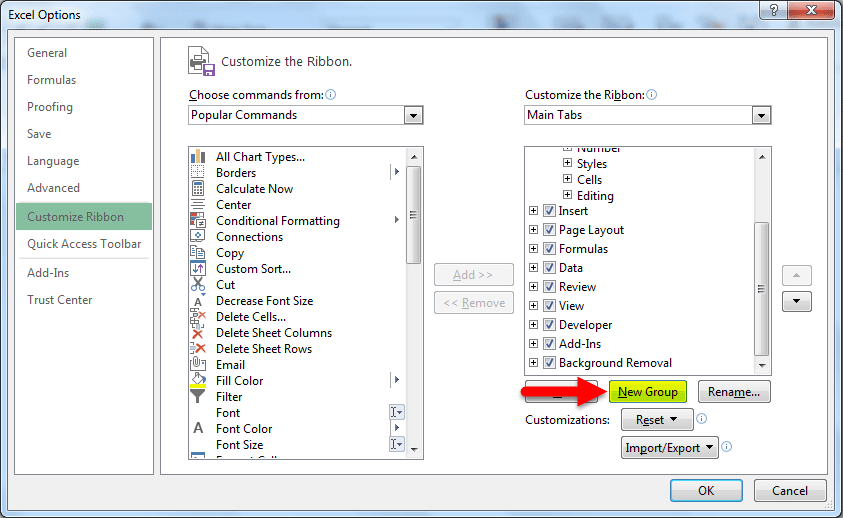This screenshot has width=843, height=518.
Task: Click the Delete Sheet Rows icon
Action: tap(198, 348)
